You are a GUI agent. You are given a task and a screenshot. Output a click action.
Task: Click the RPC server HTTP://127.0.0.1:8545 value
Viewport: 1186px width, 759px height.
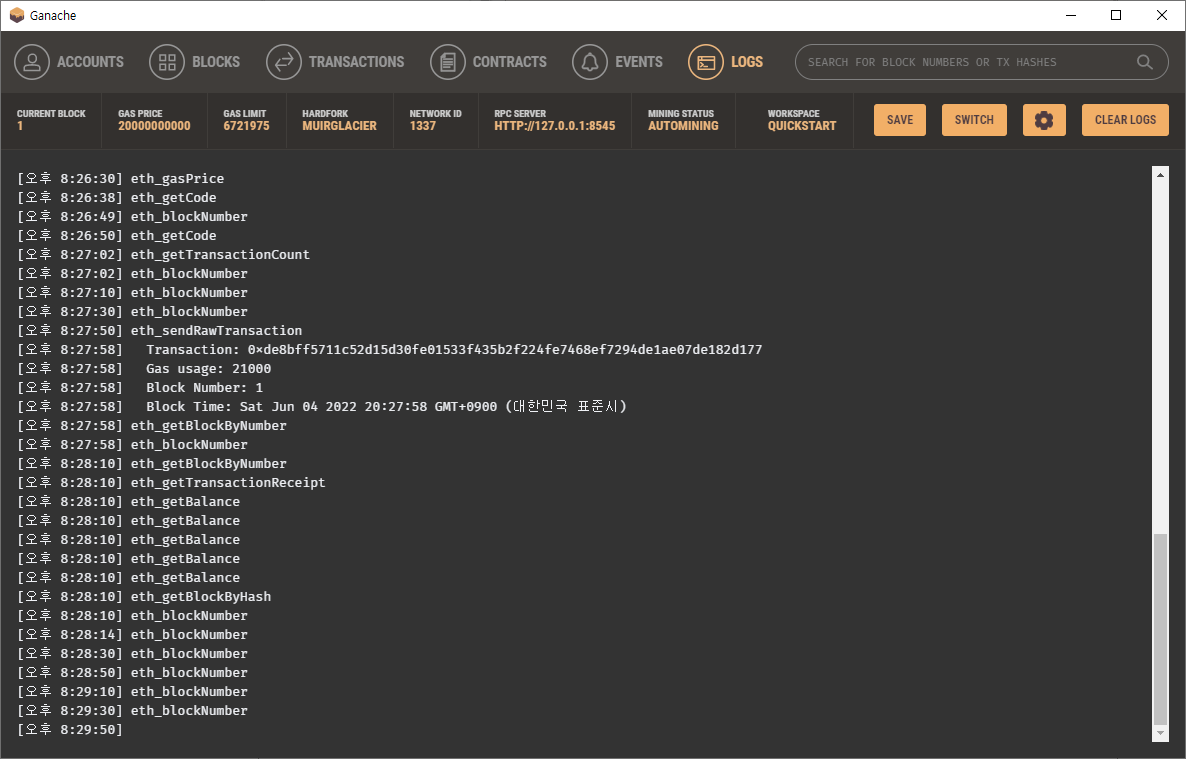click(x=554, y=126)
